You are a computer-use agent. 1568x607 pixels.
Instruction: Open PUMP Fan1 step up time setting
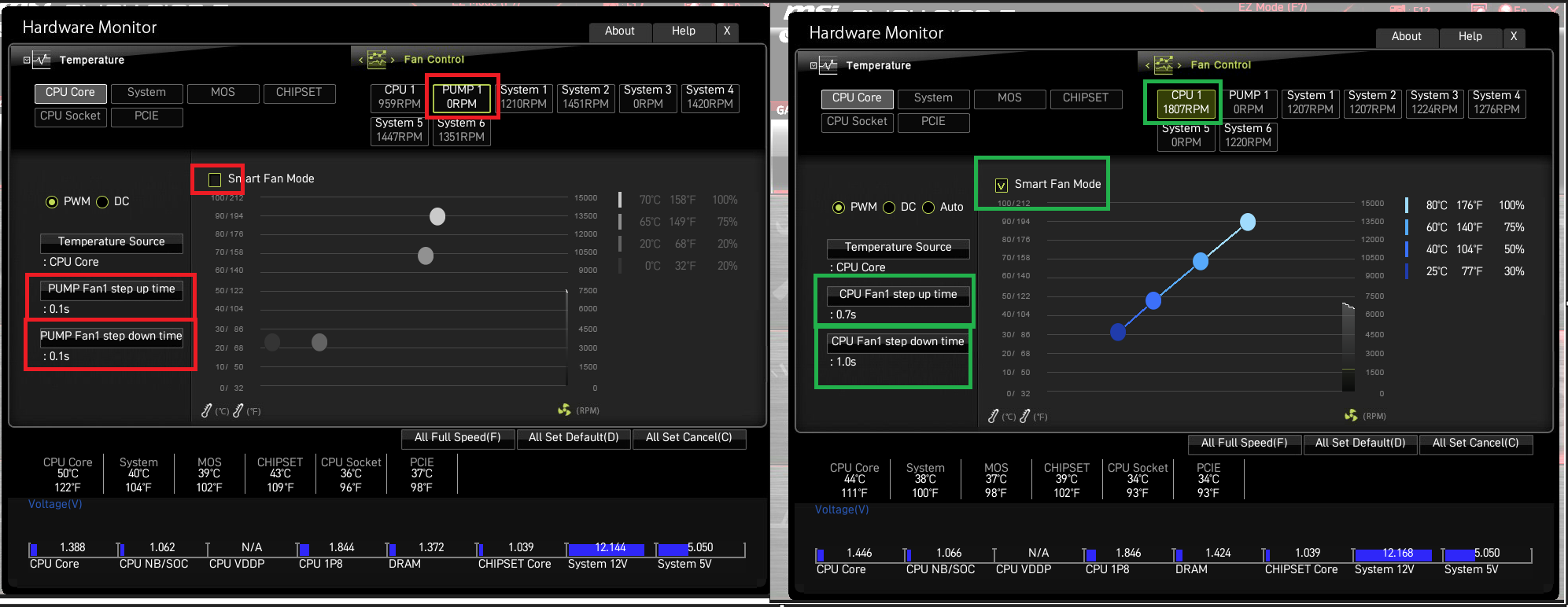click(x=112, y=289)
